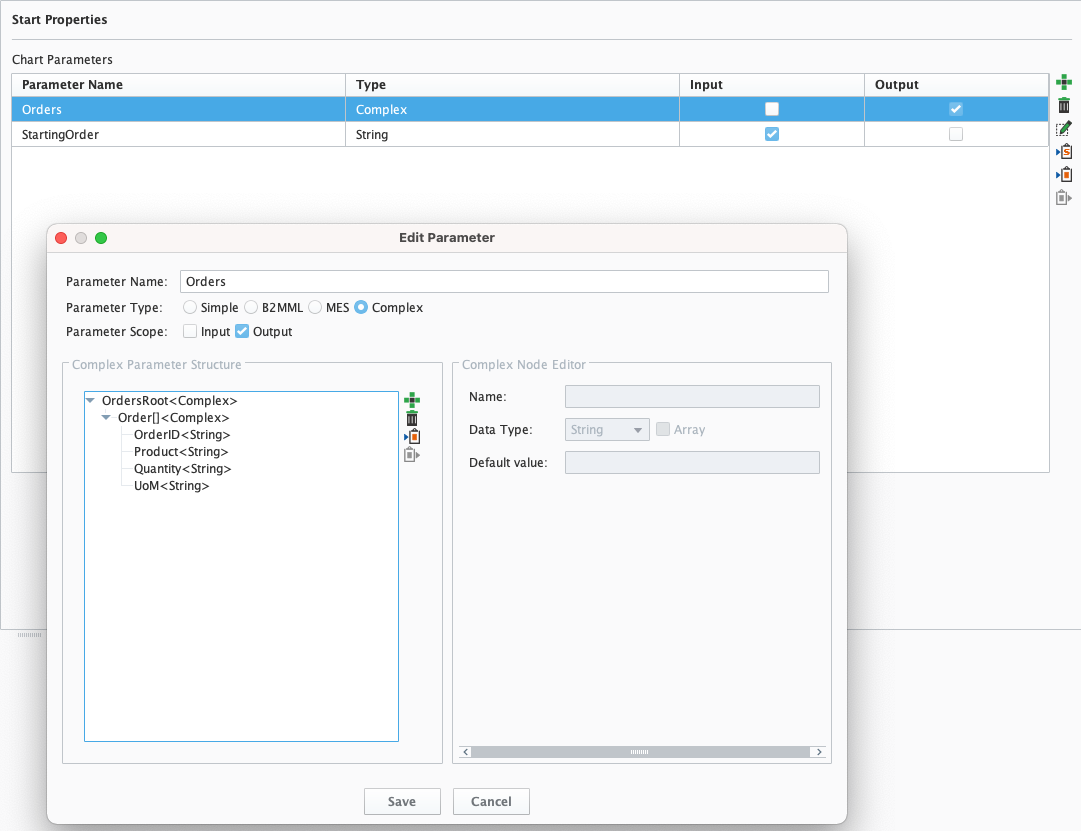Select OrderID<String> in the structure tree
The image size is (1081, 831).
point(182,435)
